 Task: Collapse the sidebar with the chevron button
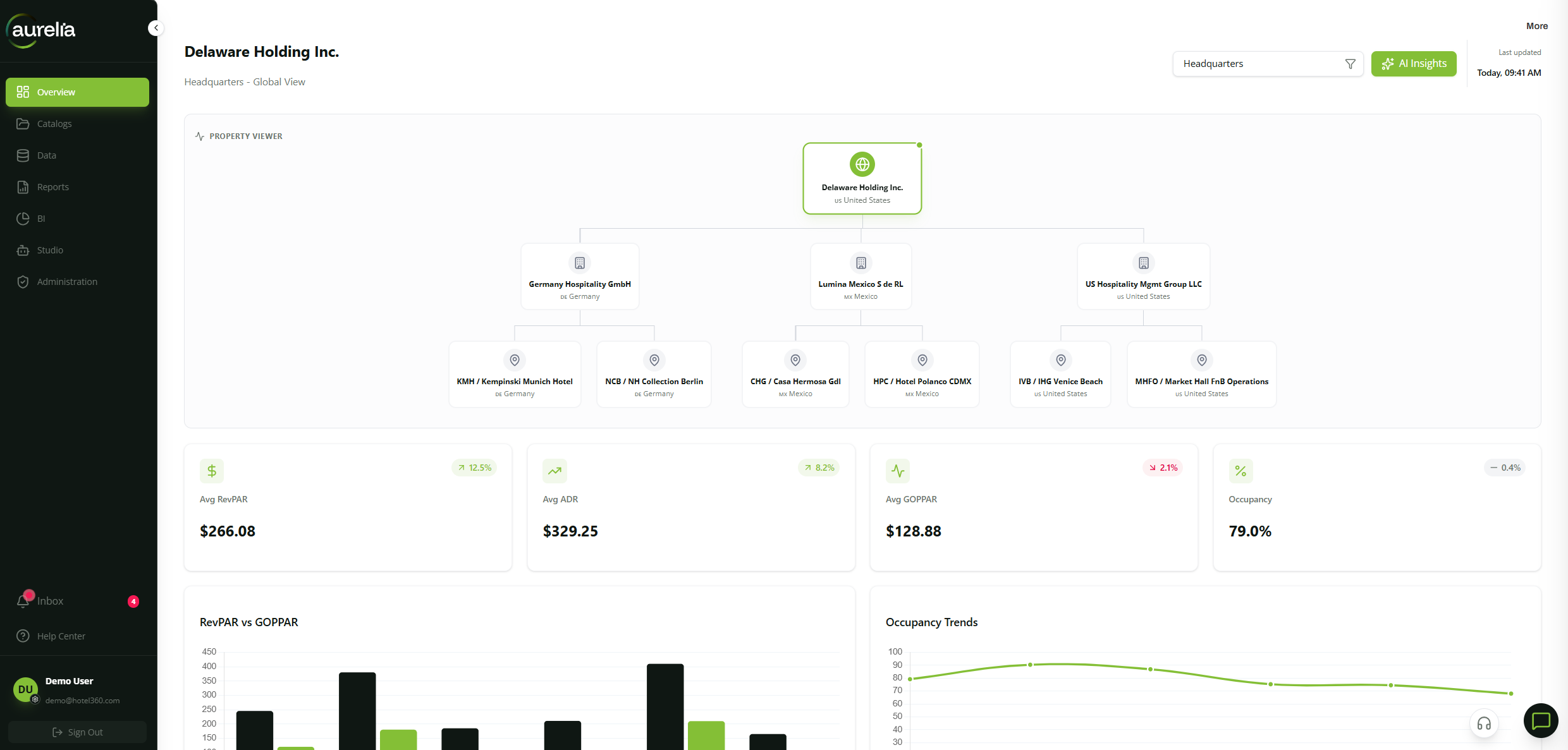(x=156, y=28)
